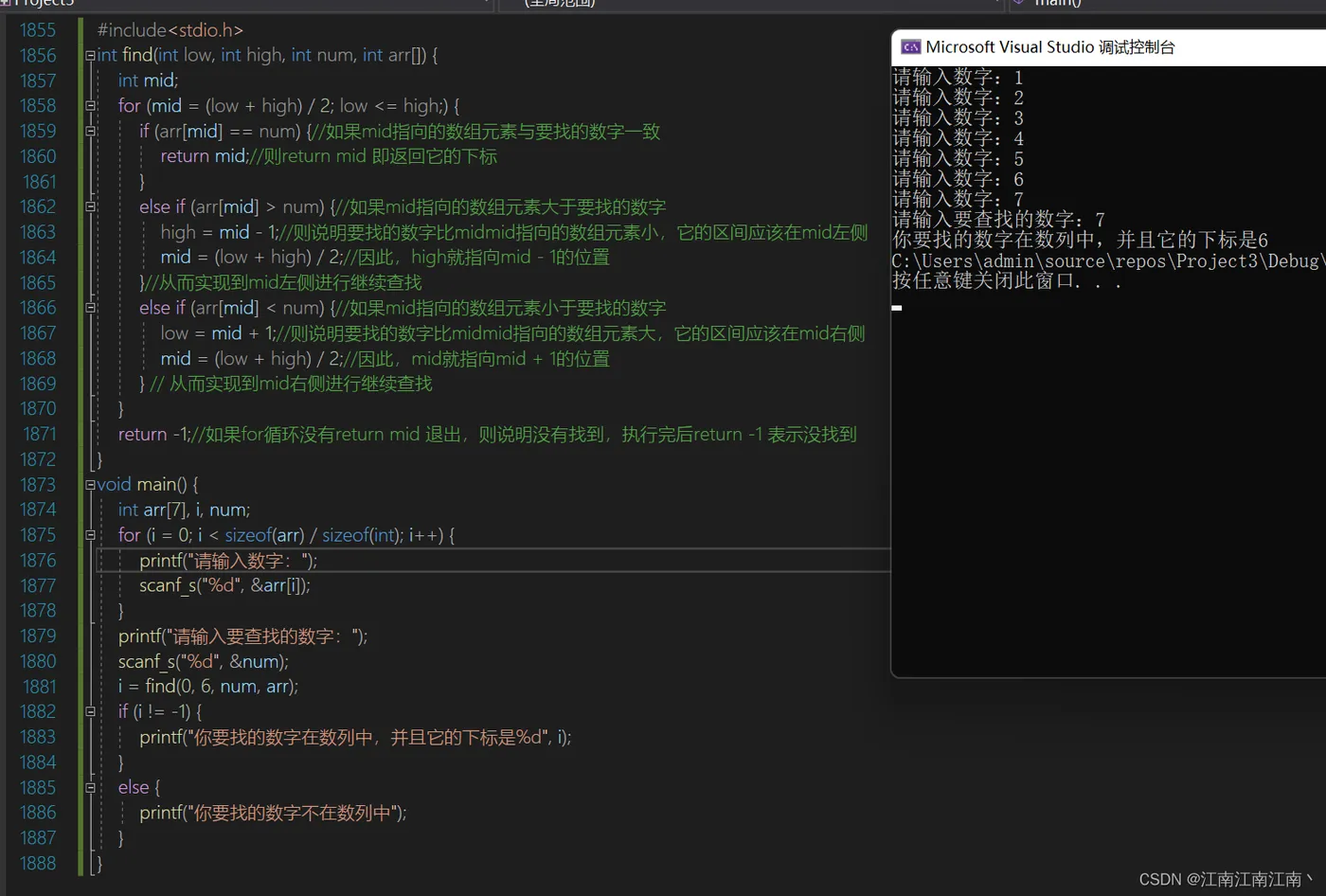Screen dimensions: 1326x896
Task: Click the #include<stdio.h> line
Action: 170,30
